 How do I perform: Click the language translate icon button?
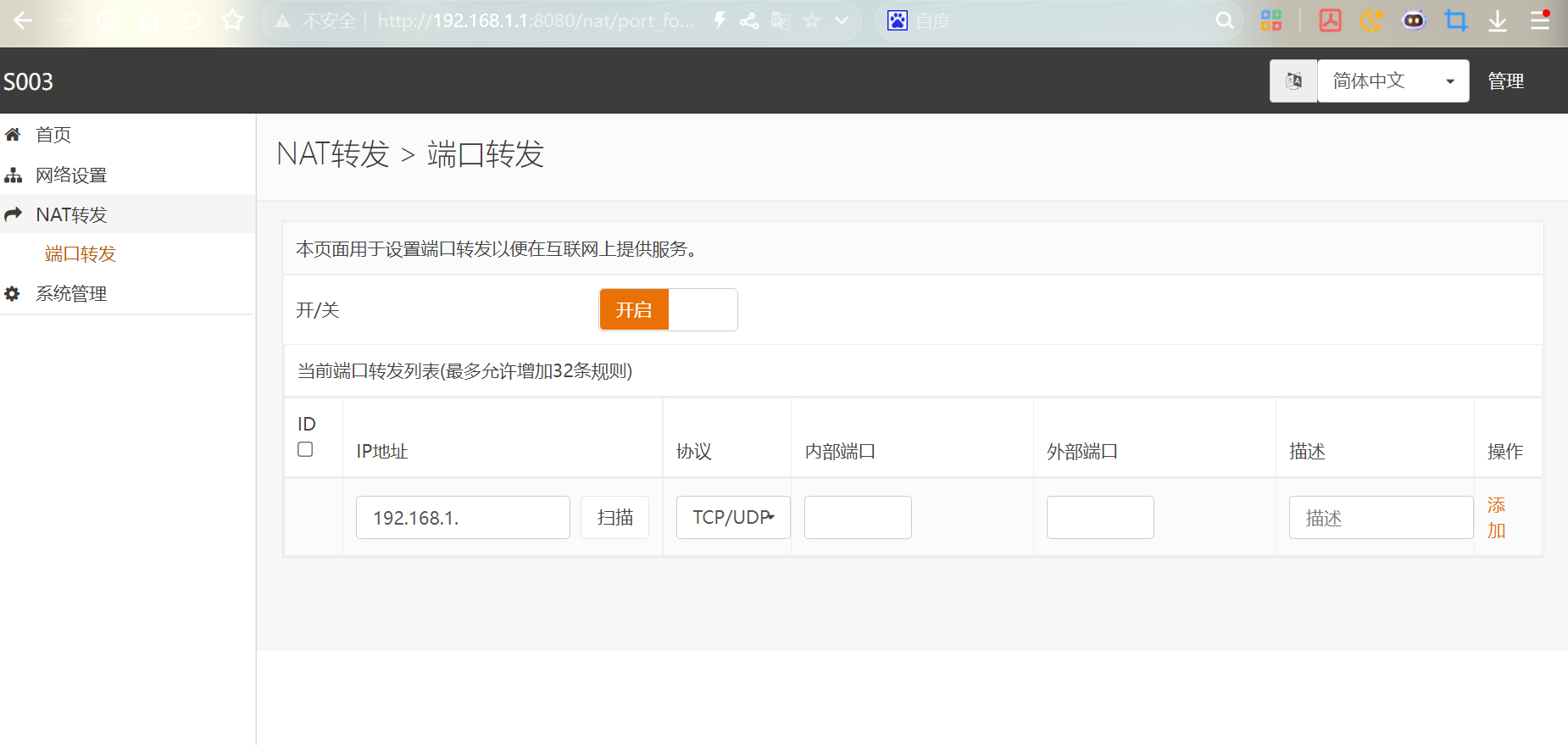pyautogui.click(x=1293, y=81)
